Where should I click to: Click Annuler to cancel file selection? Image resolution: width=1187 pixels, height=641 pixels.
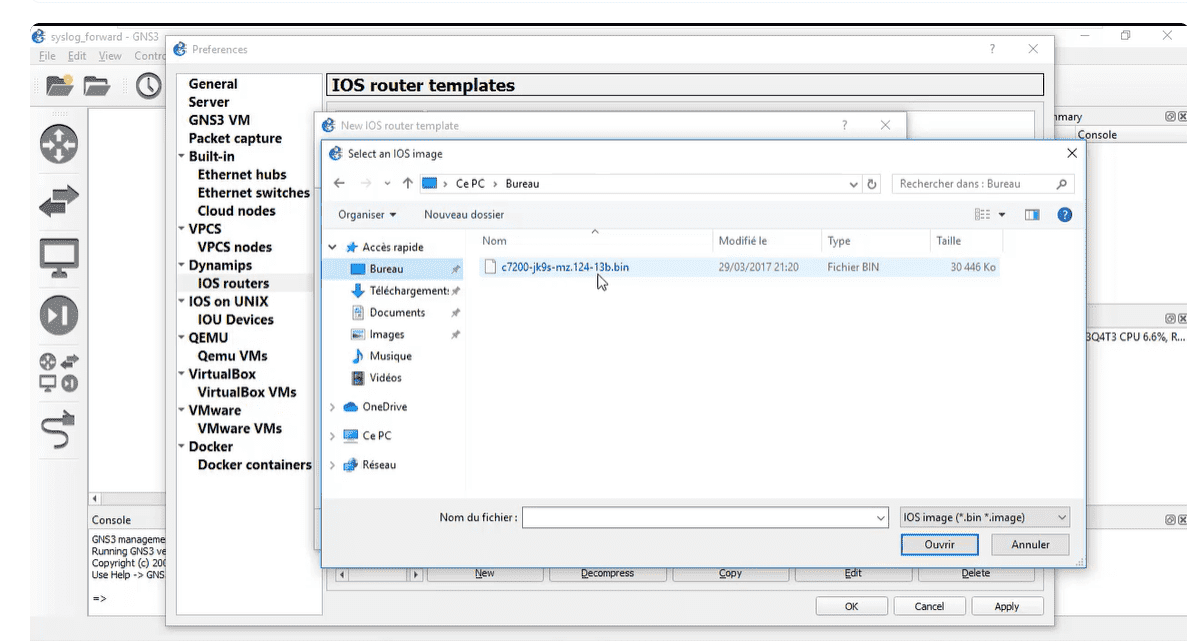pos(1030,545)
